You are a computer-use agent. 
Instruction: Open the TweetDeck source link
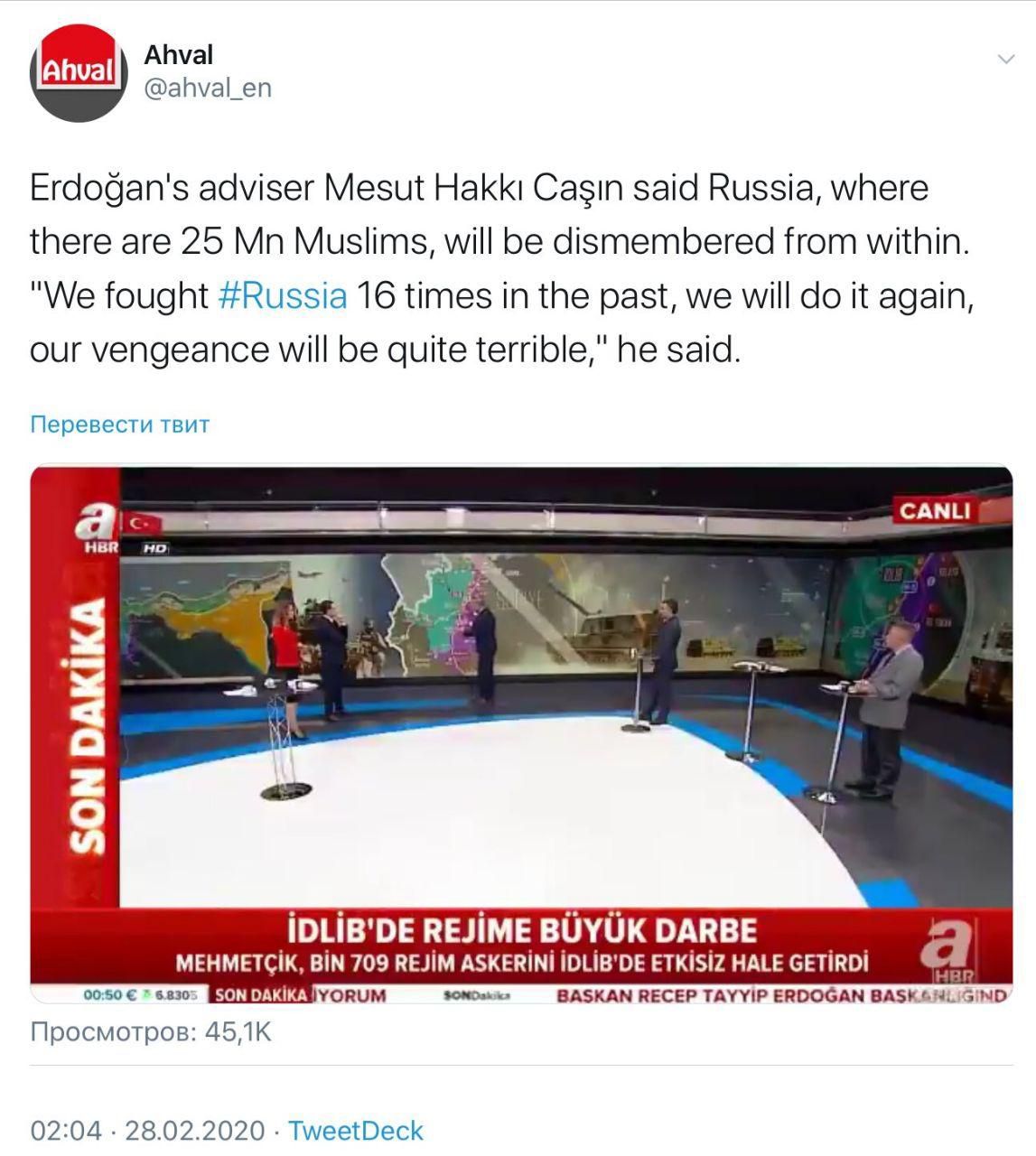(x=355, y=1131)
